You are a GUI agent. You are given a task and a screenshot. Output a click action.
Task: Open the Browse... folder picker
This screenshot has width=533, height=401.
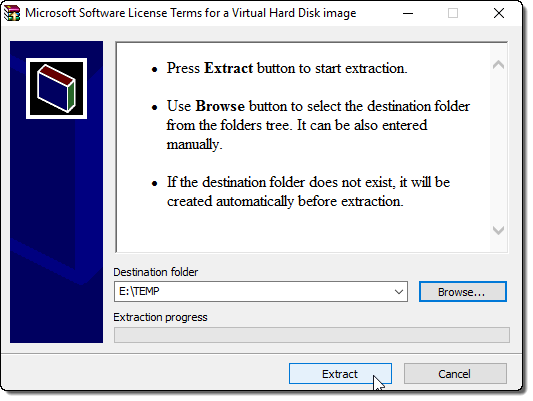point(463,292)
